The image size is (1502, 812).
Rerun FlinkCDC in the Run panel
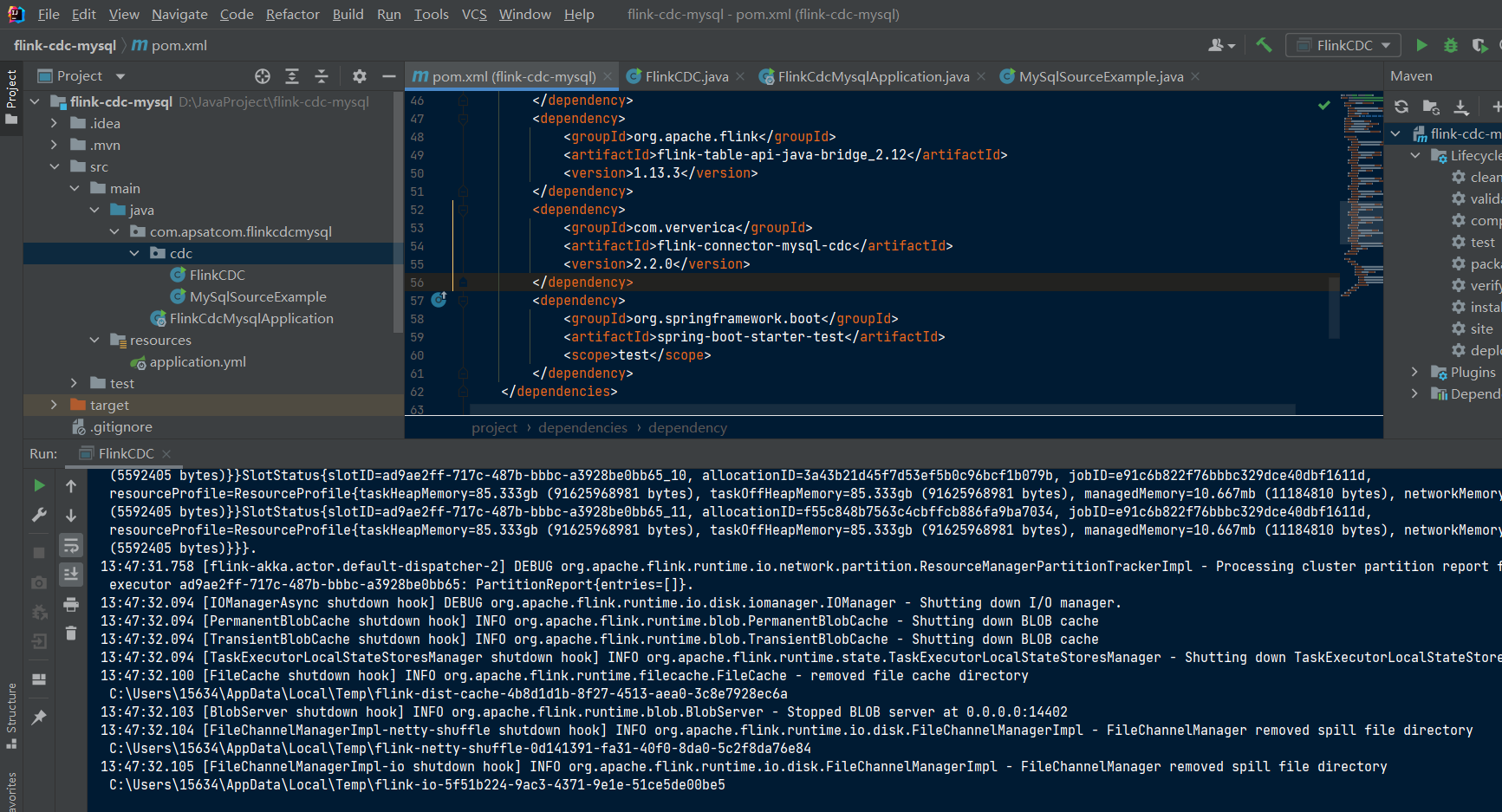[39, 485]
